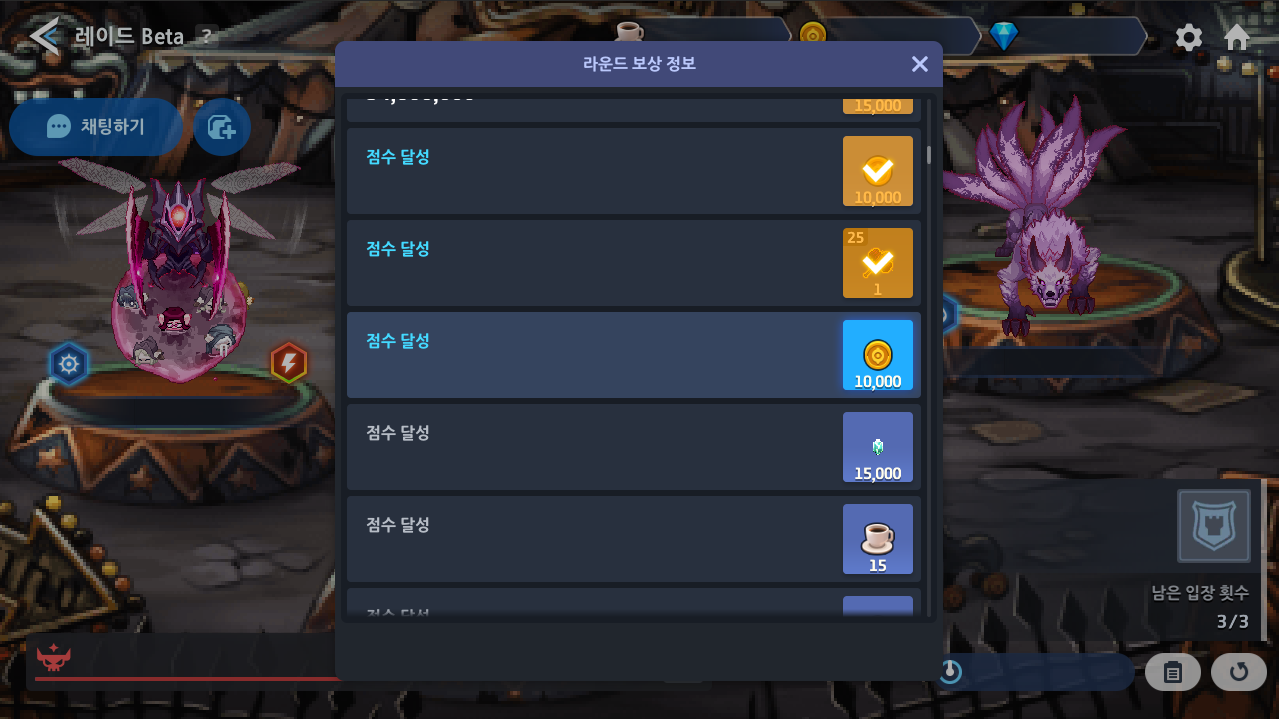Open the question mark help icon
This screenshot has width=1279, height=719.
(206, 37)
